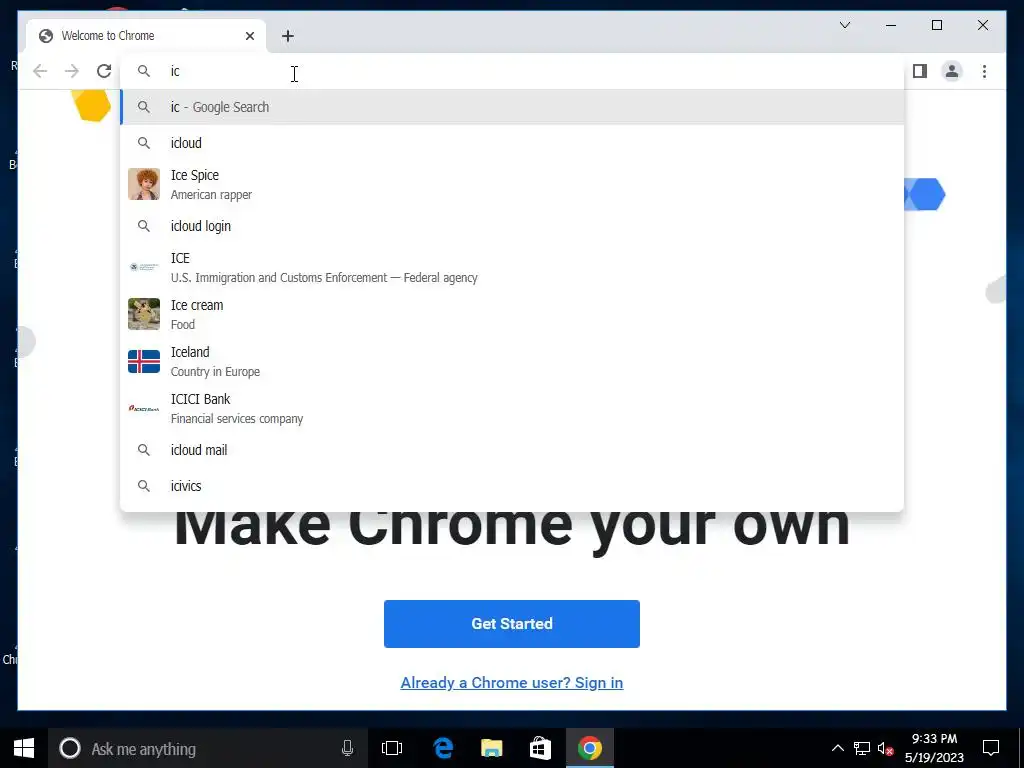Image resolution: width=1024 pixels, height=768 pixels.
Task: Select the 'ic - Google Search' suggestion
Action: click(513, 107)
